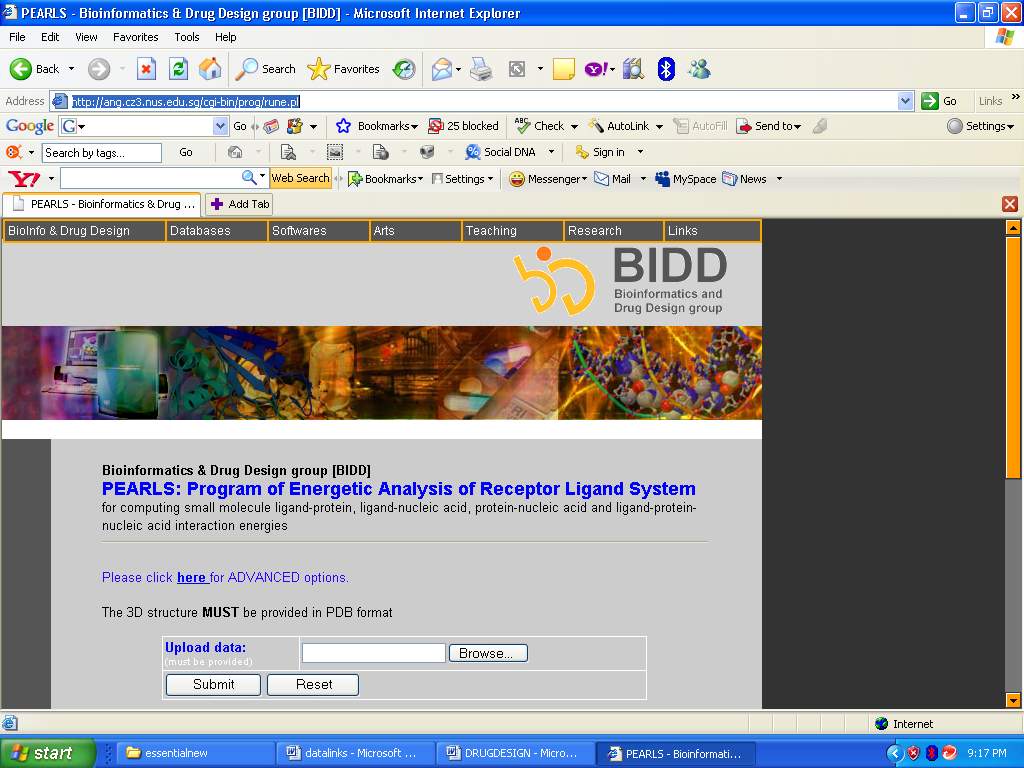Expand the Address bar dropdown
Image resolution: width=1024 pixels, height=768 pixels.
(x=905, y=101)
